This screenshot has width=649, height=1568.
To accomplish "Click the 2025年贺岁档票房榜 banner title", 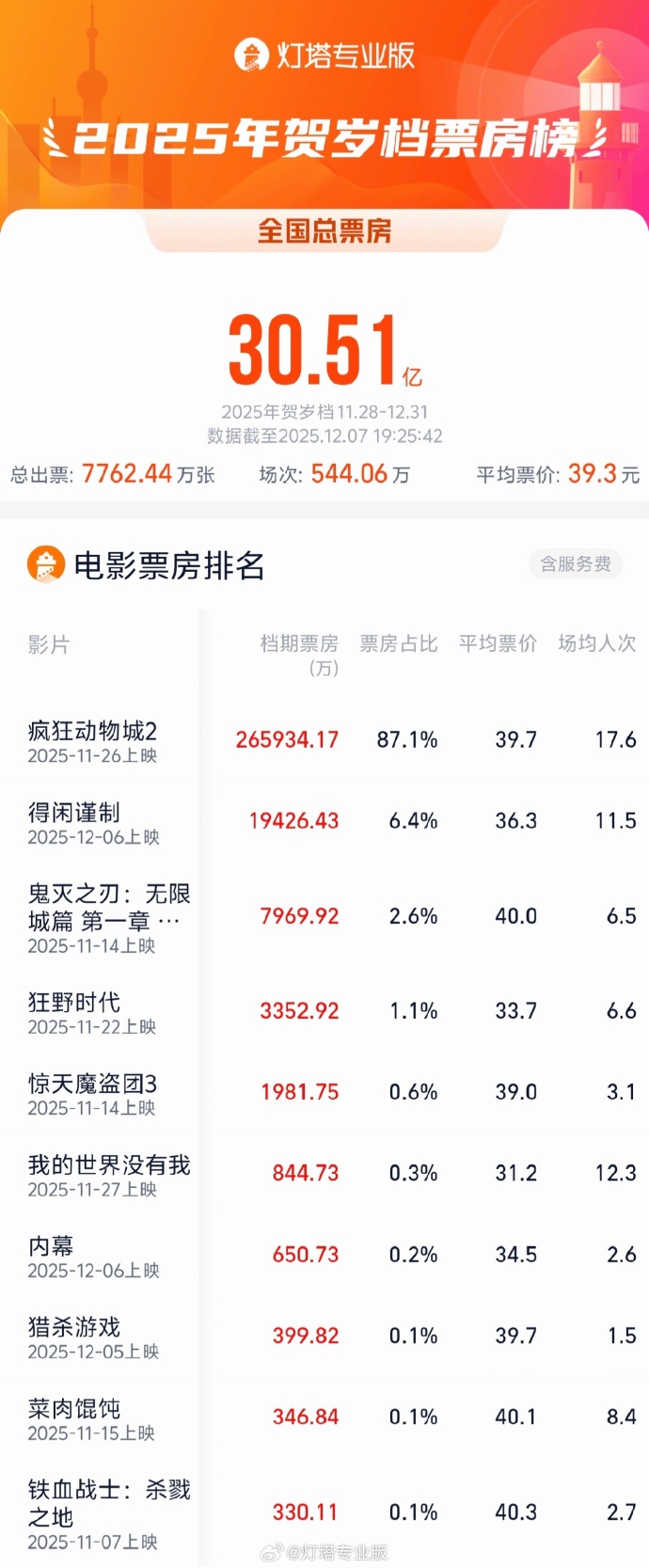I will click(x=324, y=139).
